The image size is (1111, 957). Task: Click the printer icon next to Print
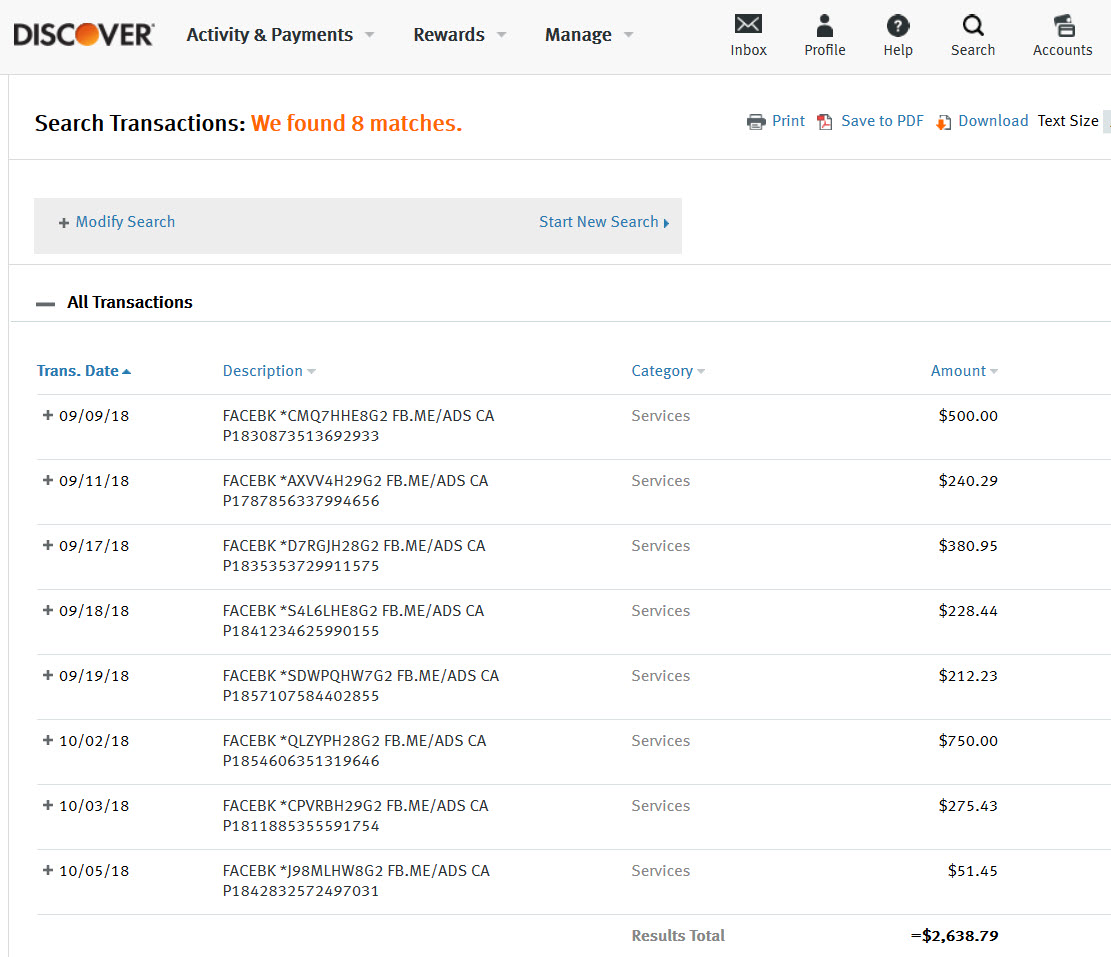756,122
